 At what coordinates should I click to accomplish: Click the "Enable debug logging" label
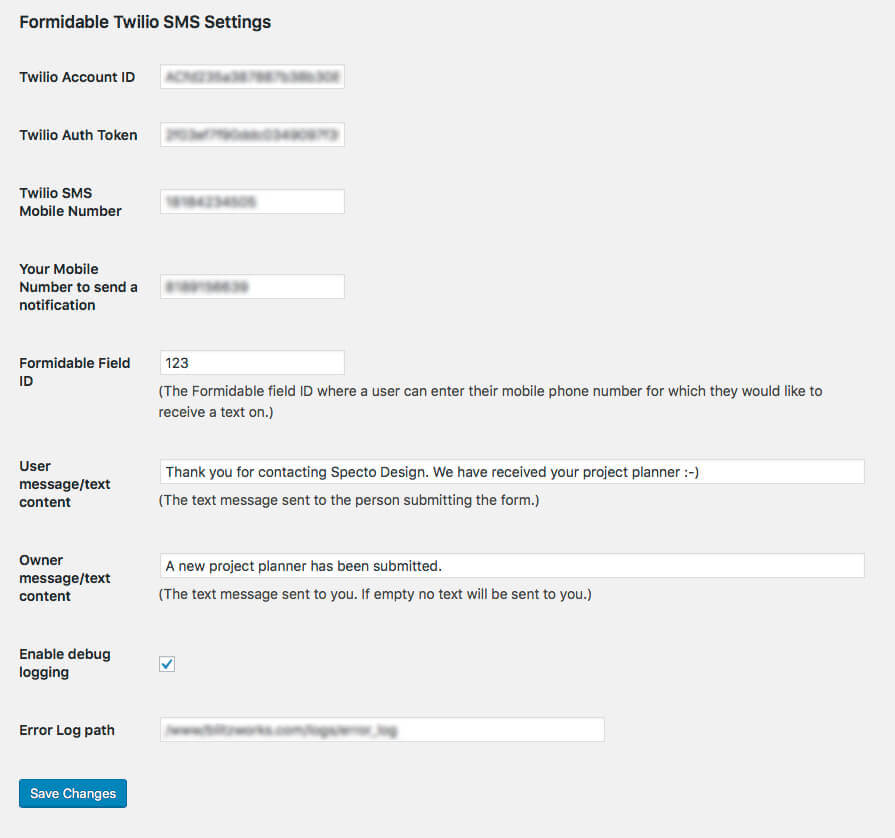point(64,663)
